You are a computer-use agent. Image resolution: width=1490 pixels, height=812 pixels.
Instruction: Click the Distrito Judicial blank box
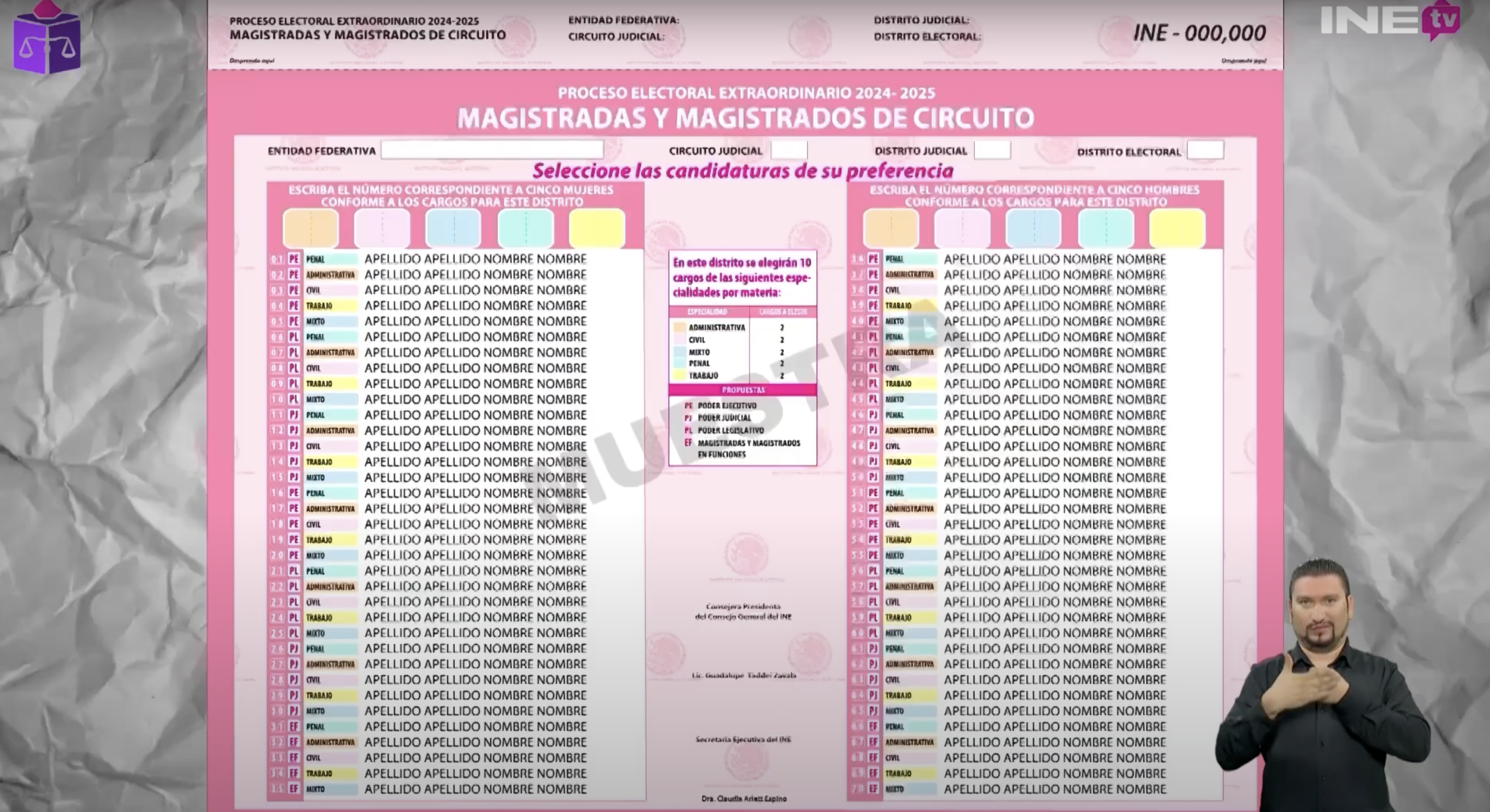992,150
